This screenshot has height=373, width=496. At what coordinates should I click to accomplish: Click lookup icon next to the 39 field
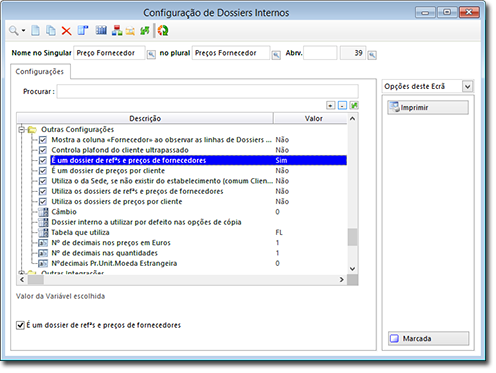[x=372, y=55]
